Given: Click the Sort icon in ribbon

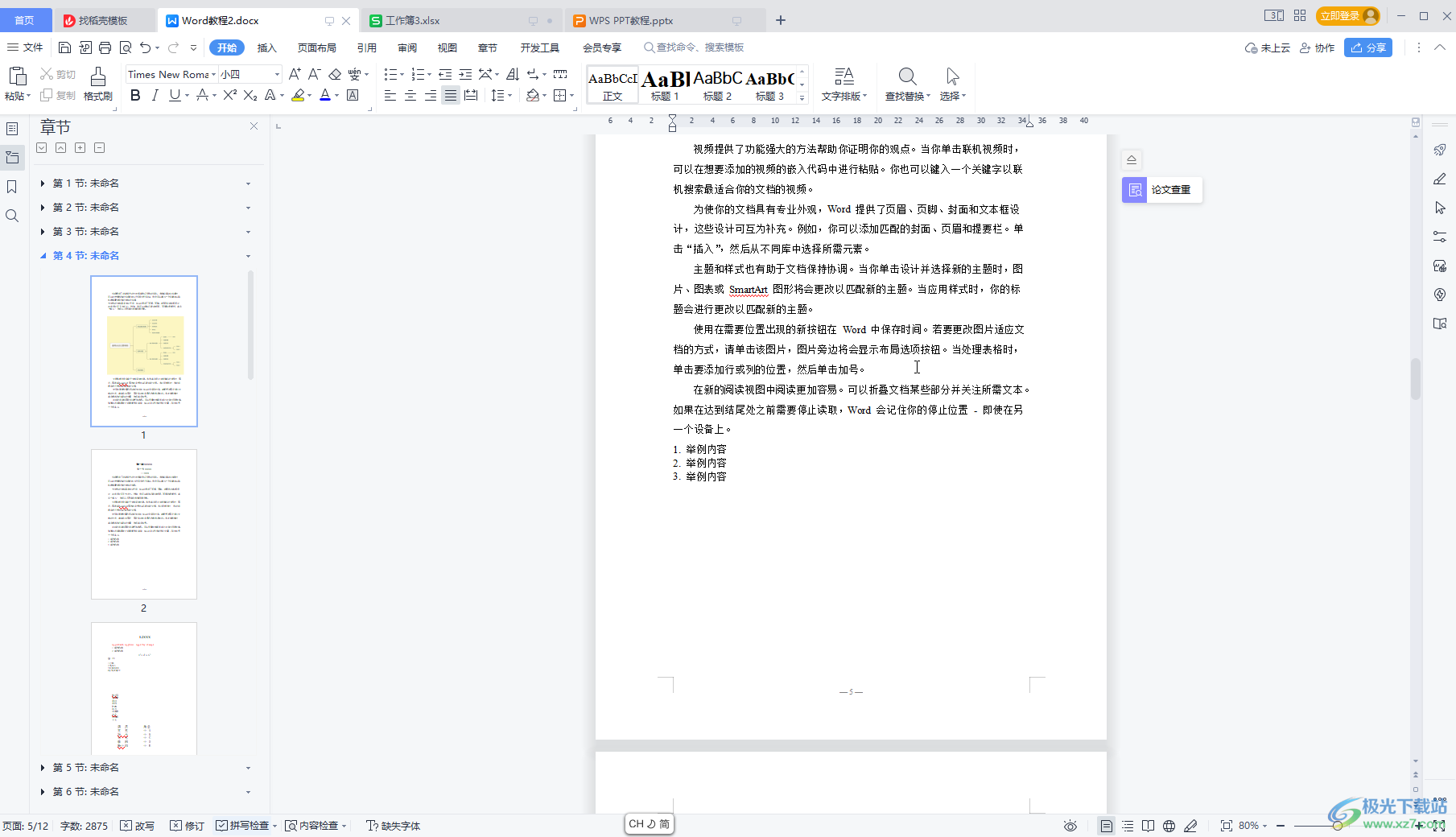Looking at the screenshot, I should point(512,74).
